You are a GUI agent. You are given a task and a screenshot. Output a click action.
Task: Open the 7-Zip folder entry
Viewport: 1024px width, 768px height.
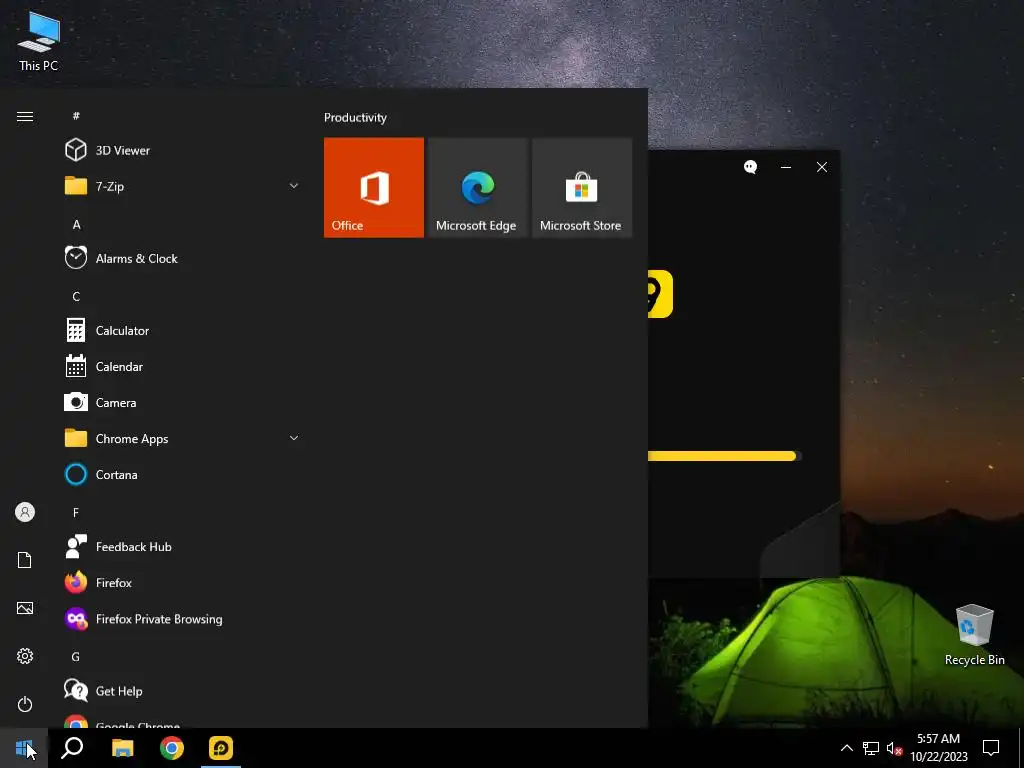[x=183, y=186]
